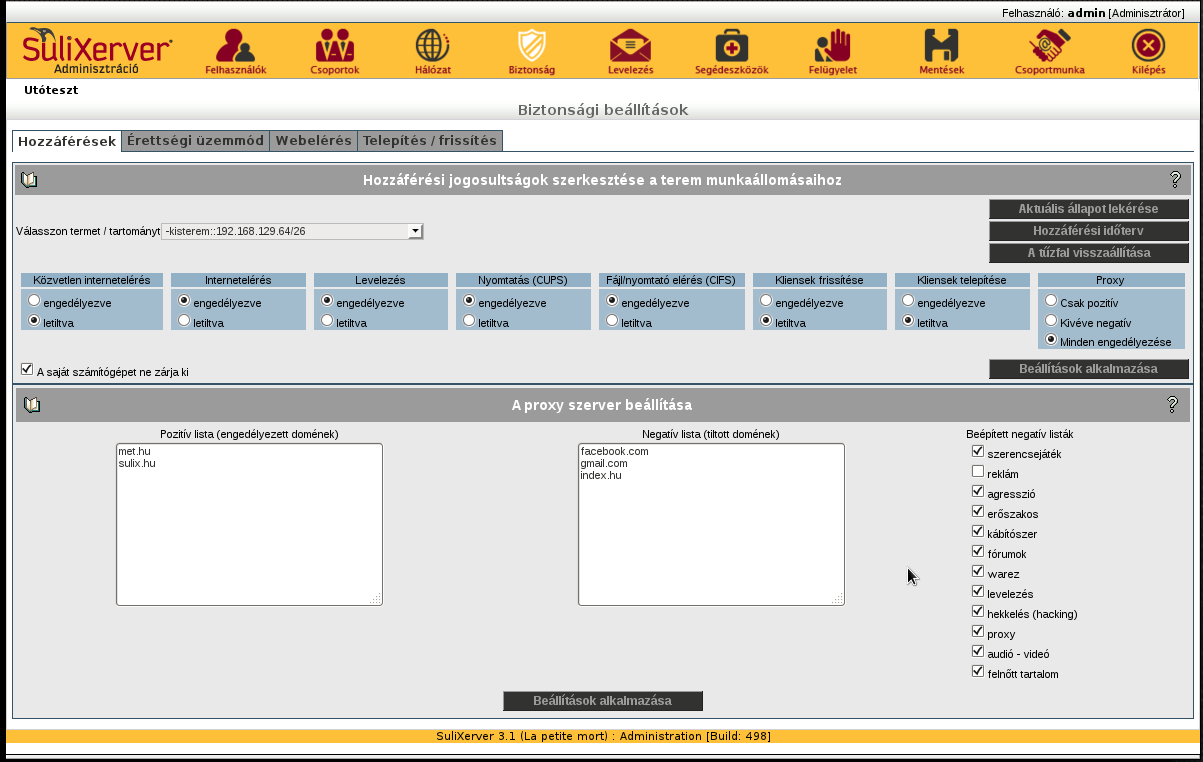
Task: Click the Utóteszt text below the logo
Action: tap(51, 90)
